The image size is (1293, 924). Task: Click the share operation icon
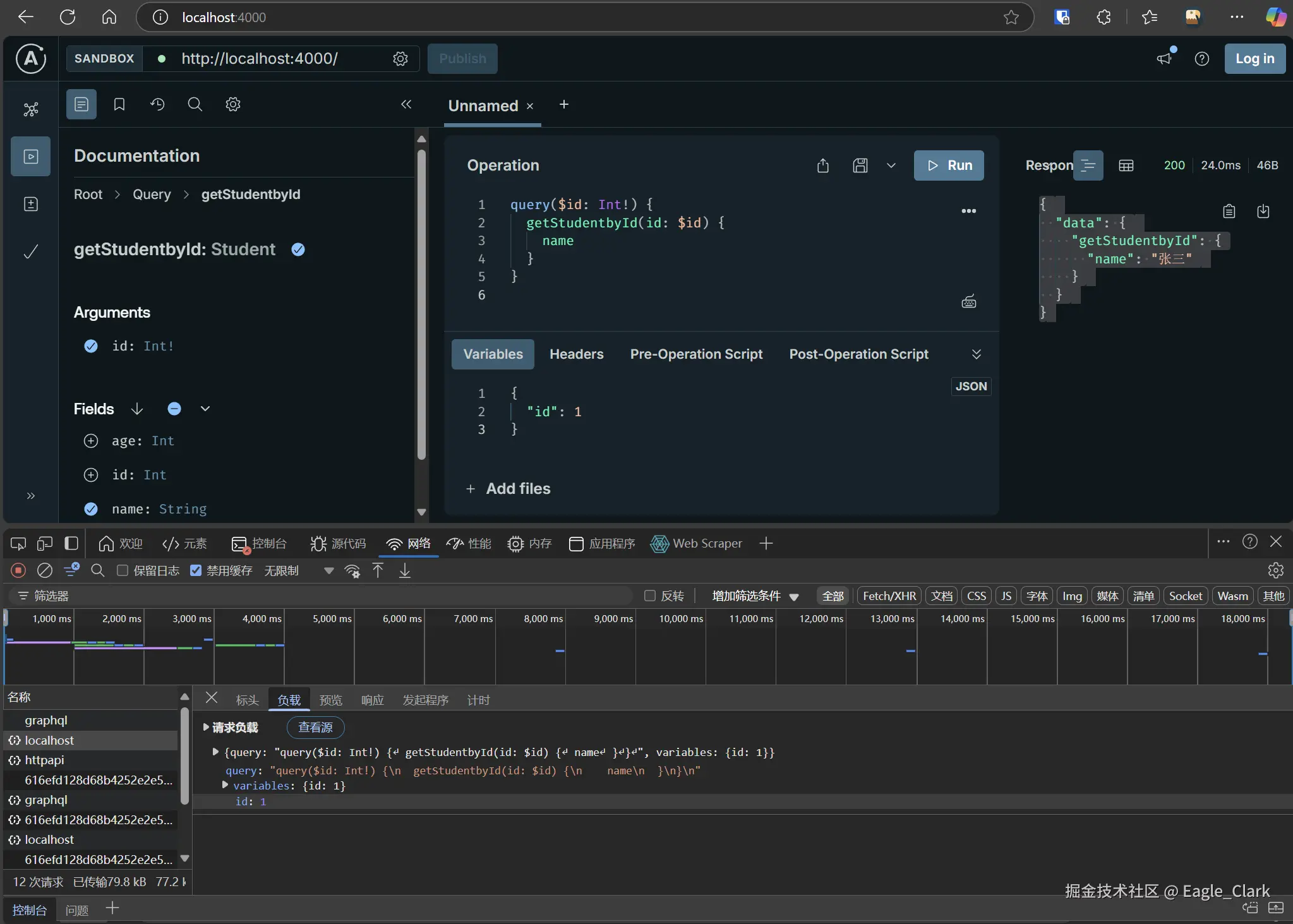click(822, 165)
